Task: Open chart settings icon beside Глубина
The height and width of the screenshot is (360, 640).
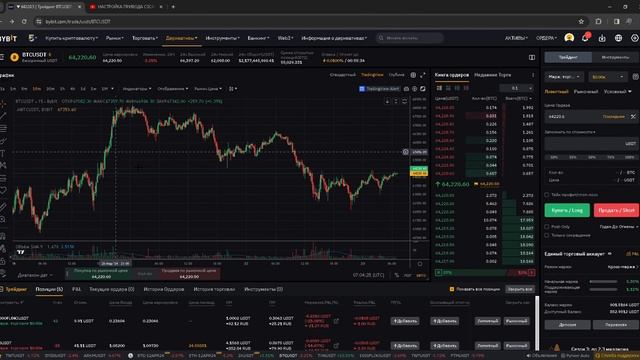Action: coord(413,75)
